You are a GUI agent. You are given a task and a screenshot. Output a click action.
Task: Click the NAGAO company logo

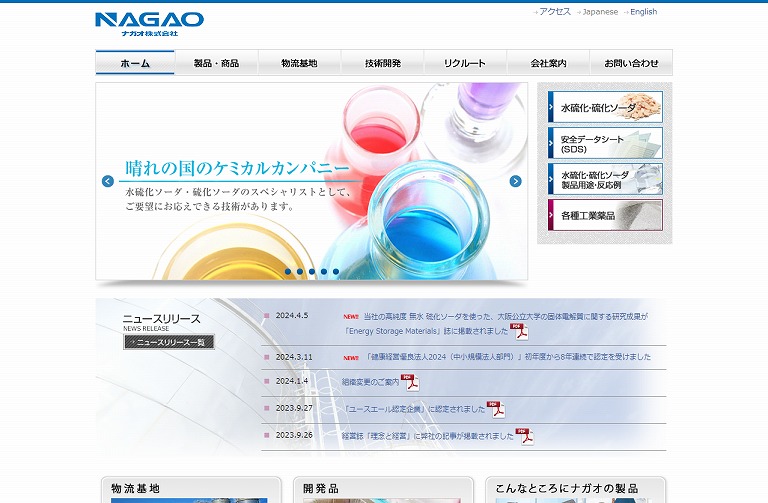click(x=149, y=24)
